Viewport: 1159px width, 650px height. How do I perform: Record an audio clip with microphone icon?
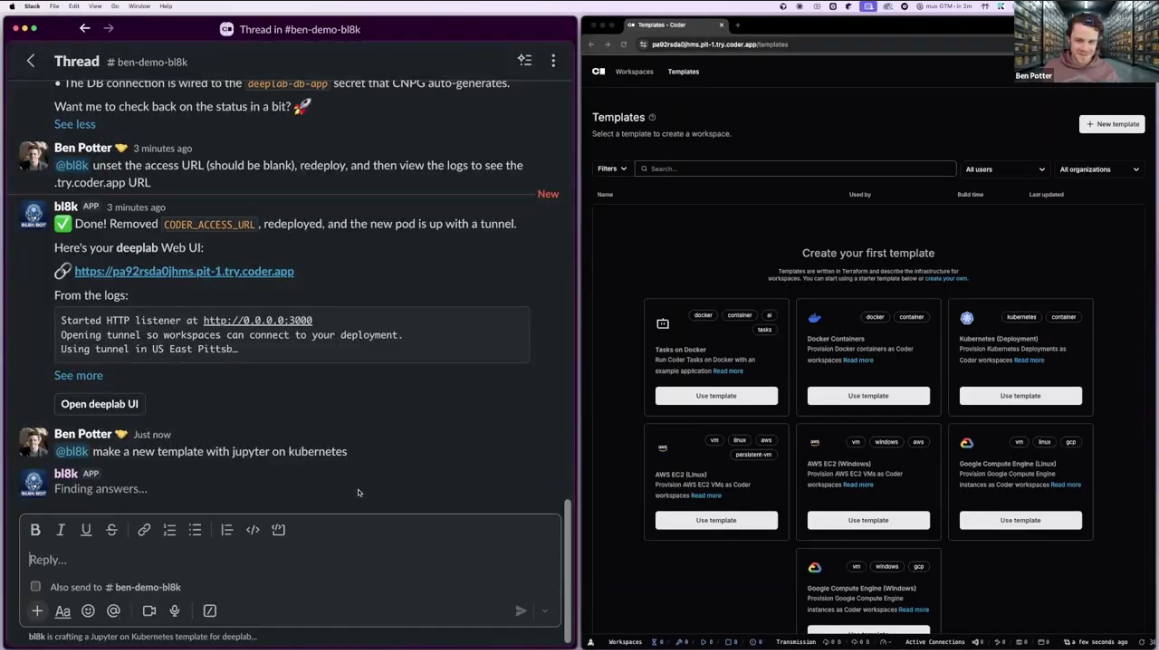[x=174, y=611]
